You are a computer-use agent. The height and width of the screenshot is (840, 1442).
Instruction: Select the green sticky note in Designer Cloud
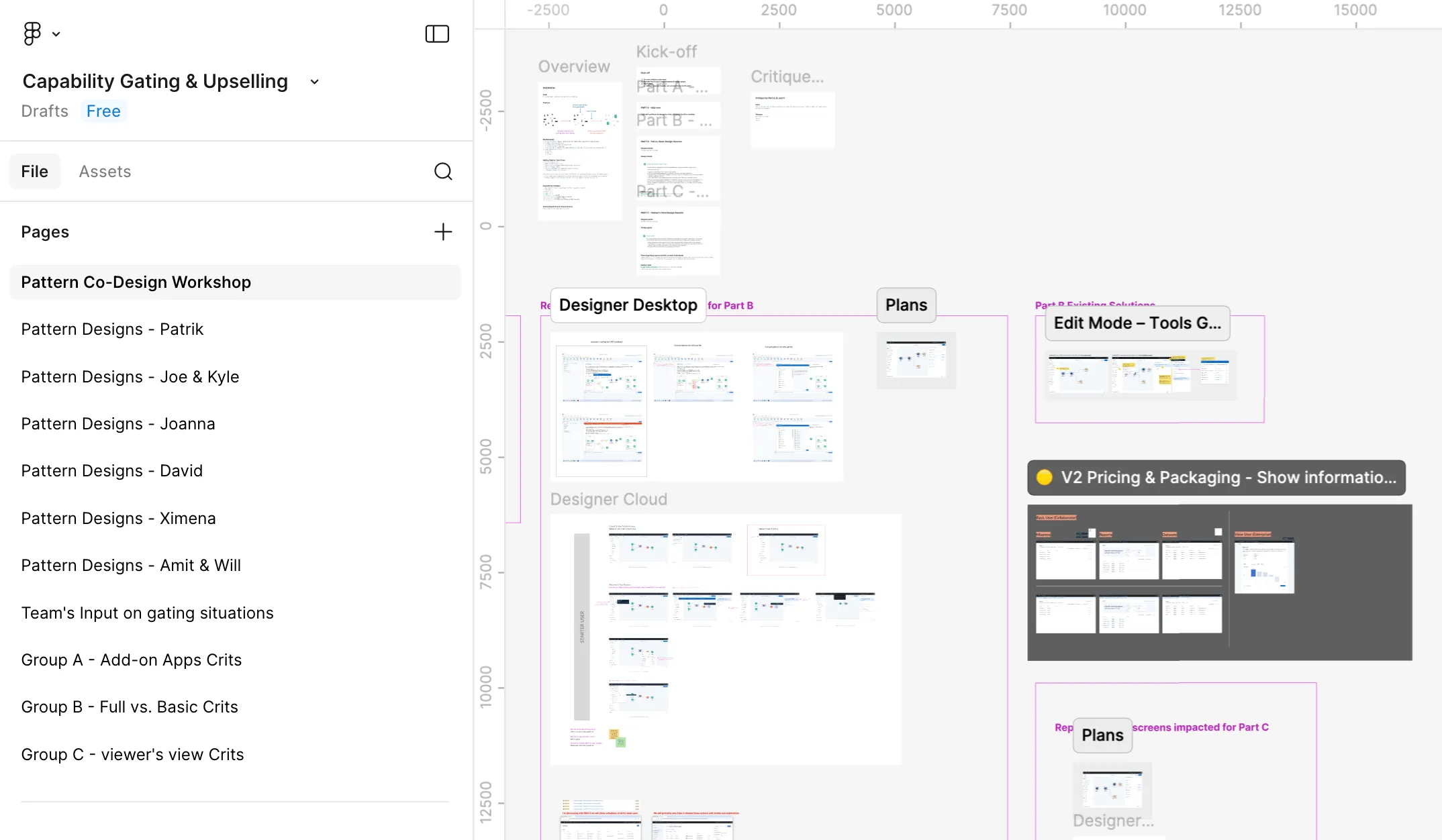tap(621, 742)
